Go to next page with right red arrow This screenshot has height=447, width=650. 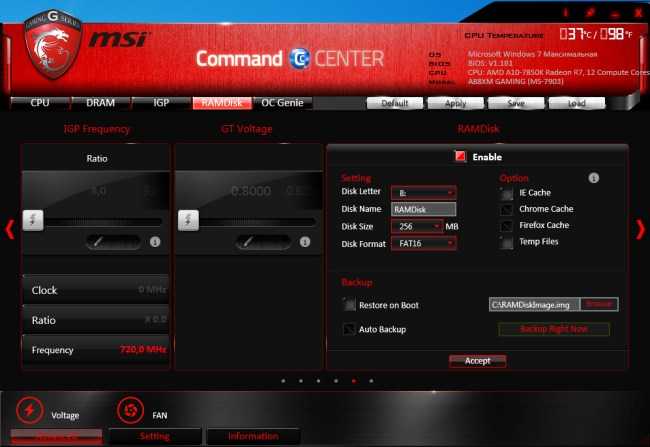coord(640,229)
